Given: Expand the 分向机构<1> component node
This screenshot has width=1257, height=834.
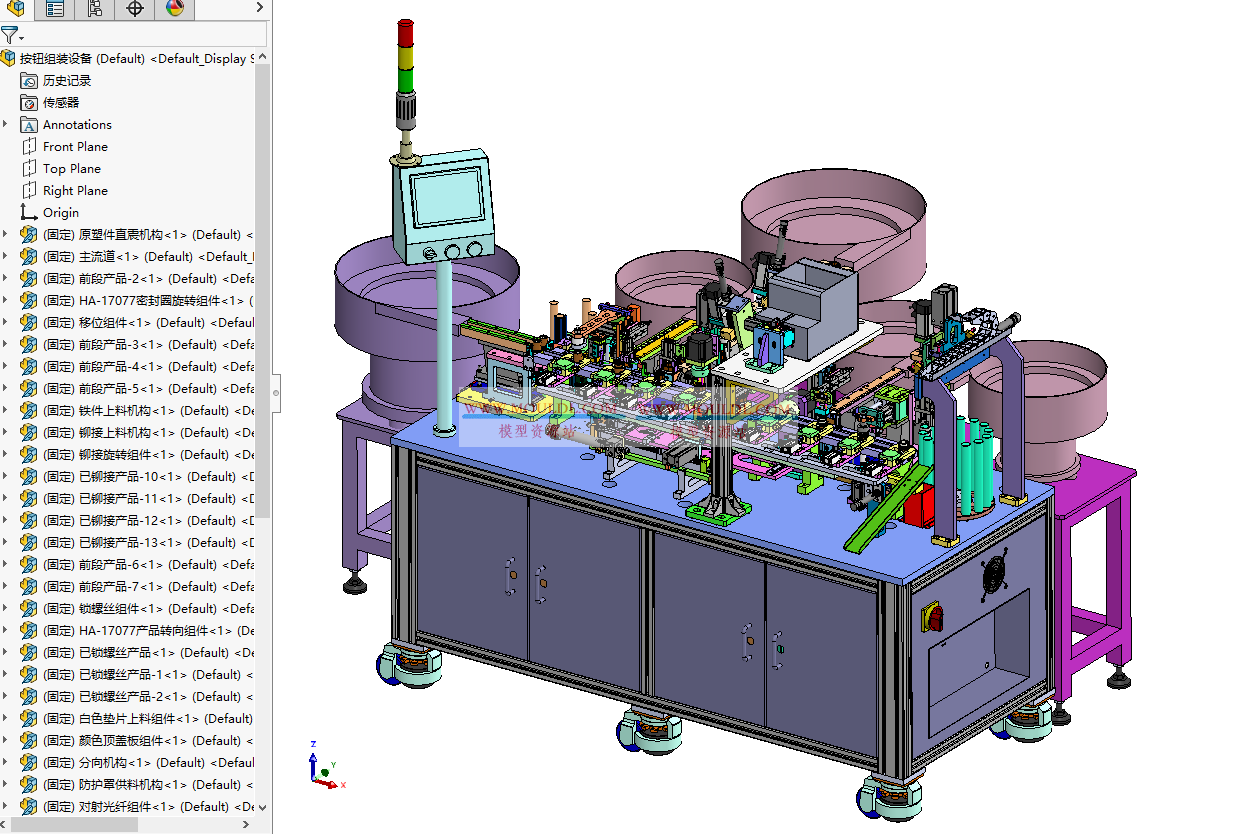Looking at the screenshot, I should pyautogui.click(x=6, y=762).
